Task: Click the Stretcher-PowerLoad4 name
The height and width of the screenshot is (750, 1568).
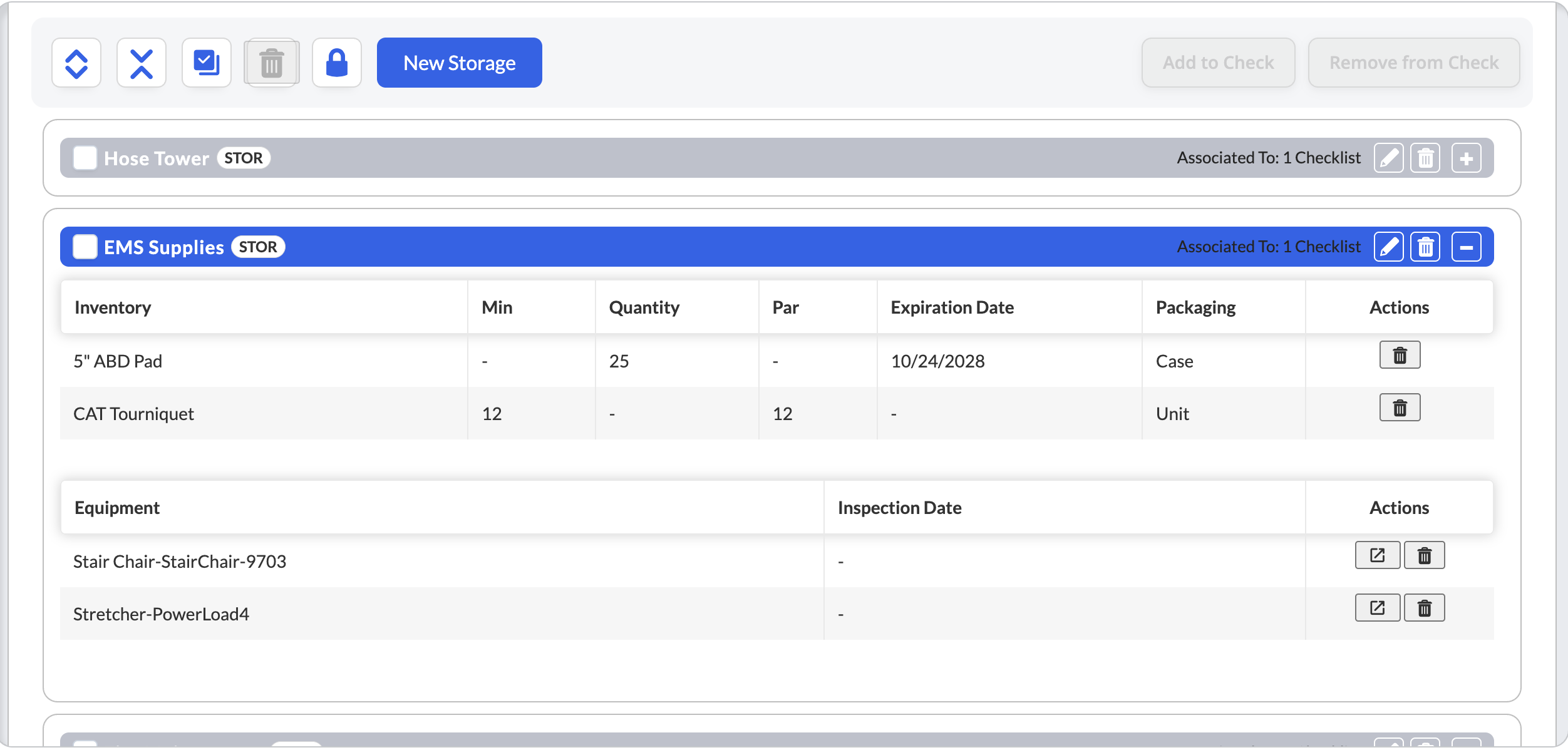Action: [x=161, y=614]
